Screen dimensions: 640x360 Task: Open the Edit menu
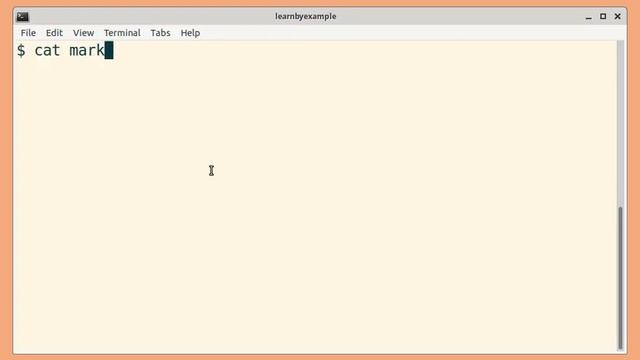coord(54,33)
